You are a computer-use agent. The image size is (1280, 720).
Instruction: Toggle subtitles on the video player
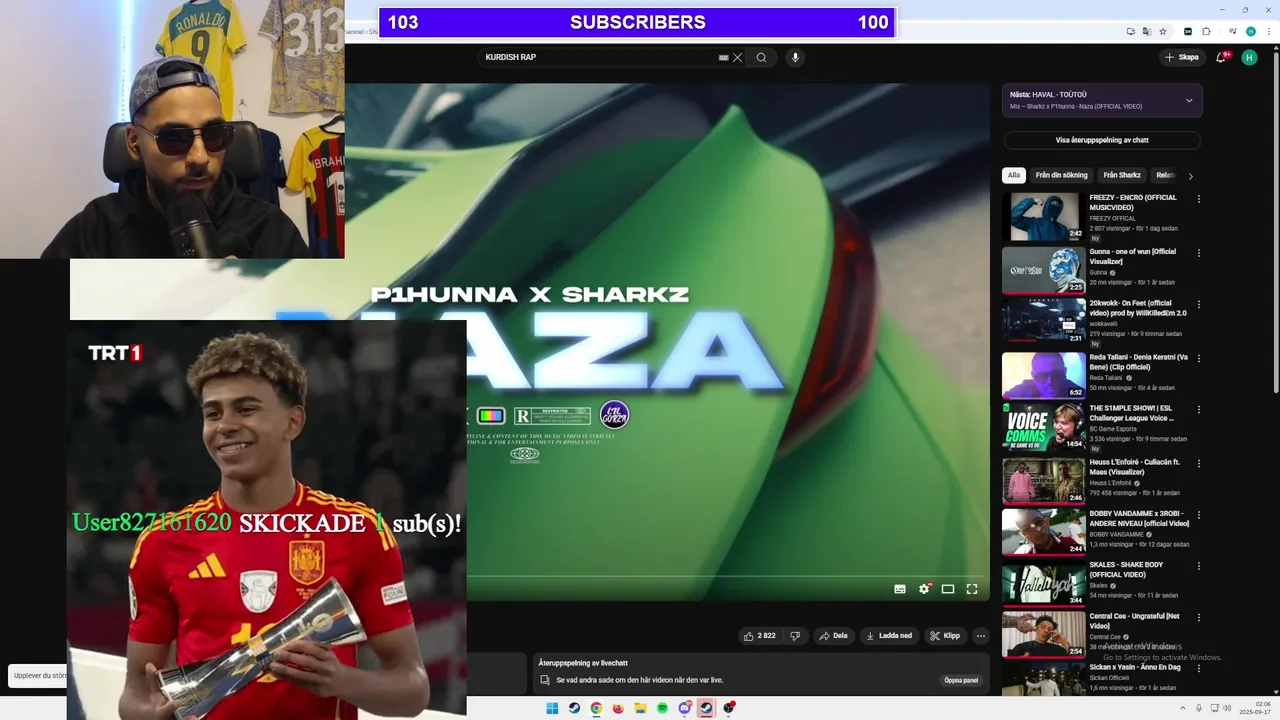(x=900, y=589)
